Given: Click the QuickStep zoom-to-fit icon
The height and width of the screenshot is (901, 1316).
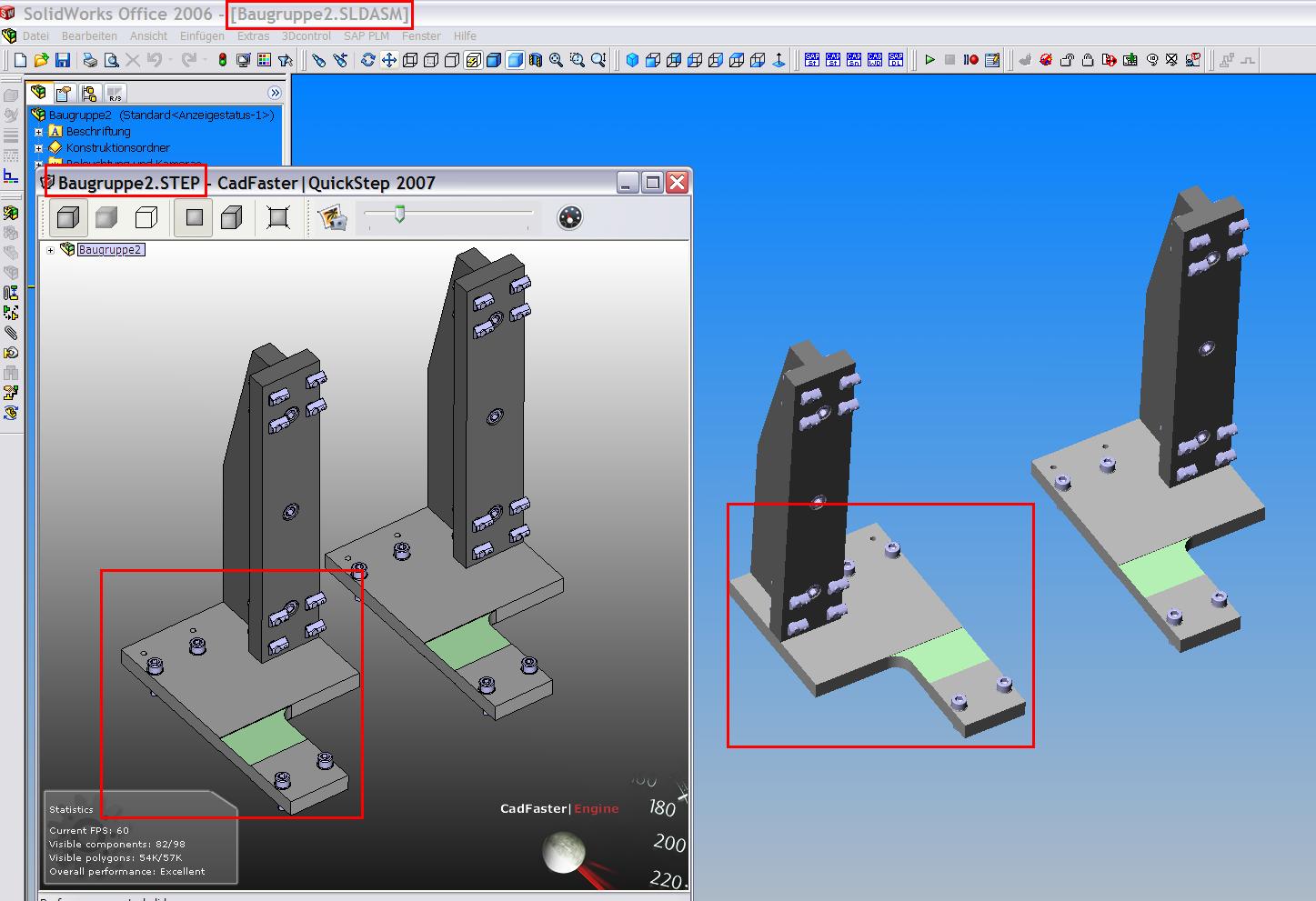Looking at the screenshot, I should point(278,217).
